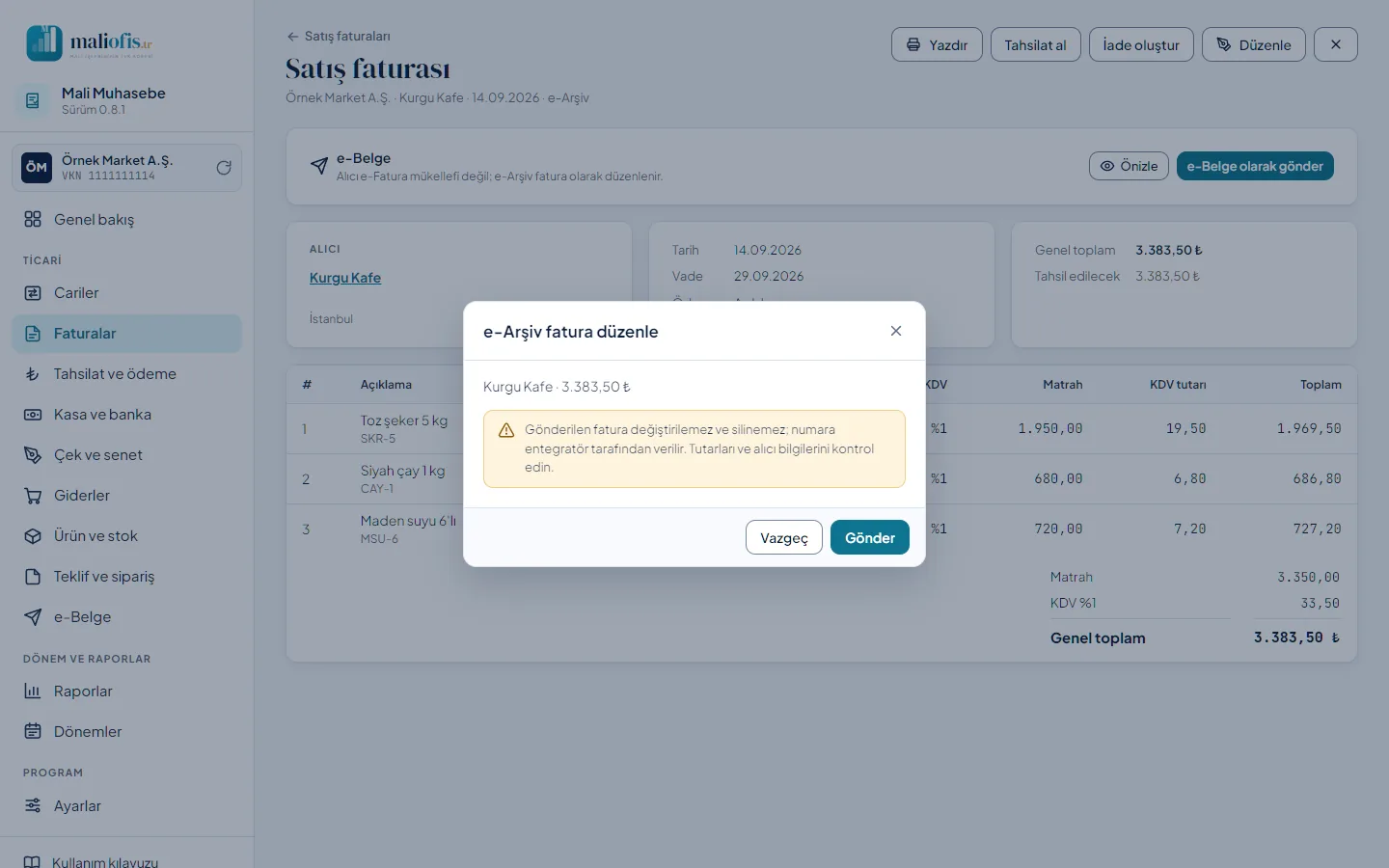This screenshot has width=1389, height=868.
Task: Select Faturalar in the sidebar
Action: (126, 333)
